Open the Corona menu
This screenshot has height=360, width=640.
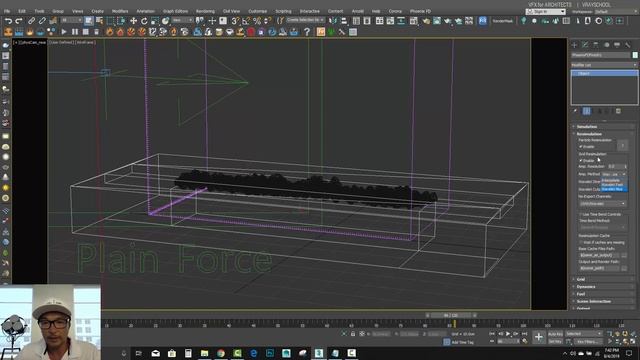pos(395,11)
